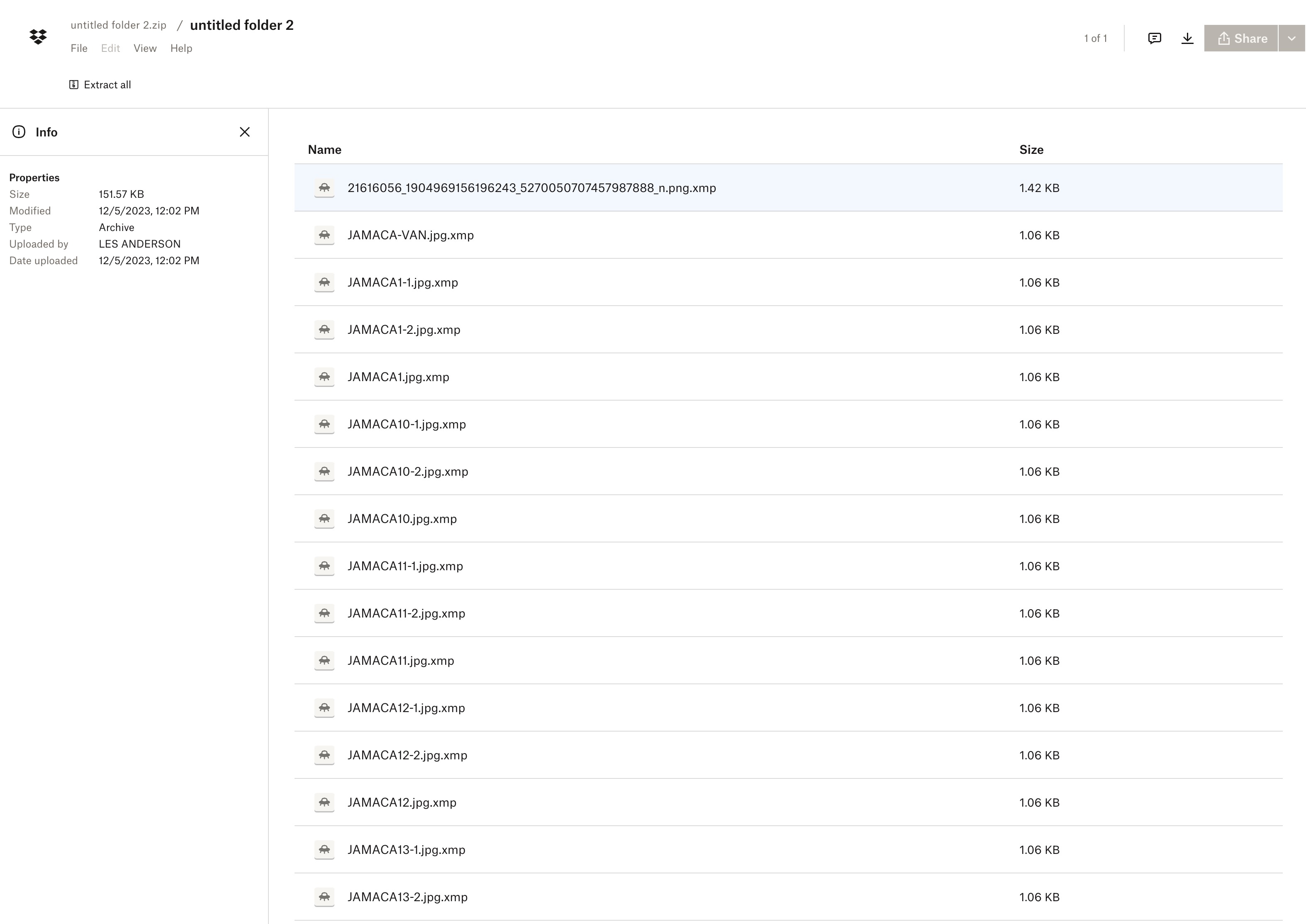Screen dimensions: 1306x924
Task: Expand the Share options dropdown arrow
Action: (x=1291, y=38)
